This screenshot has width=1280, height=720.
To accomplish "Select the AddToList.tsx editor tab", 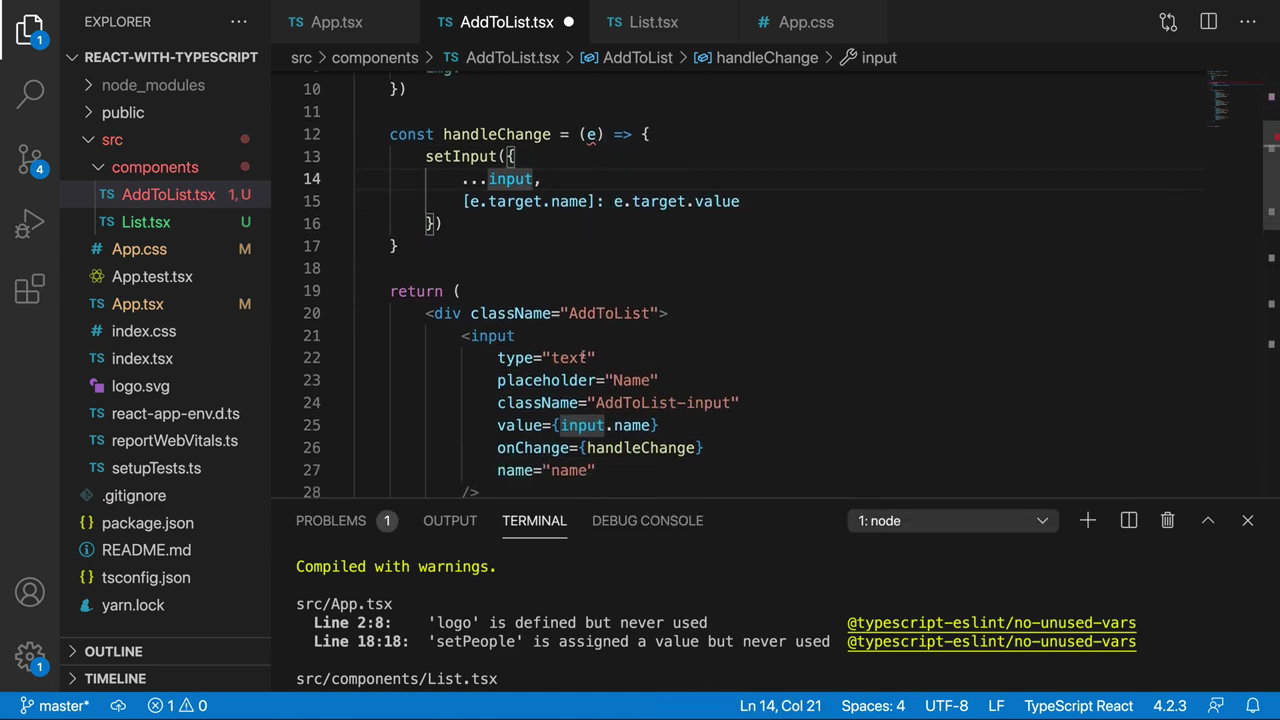I will 506,22.
